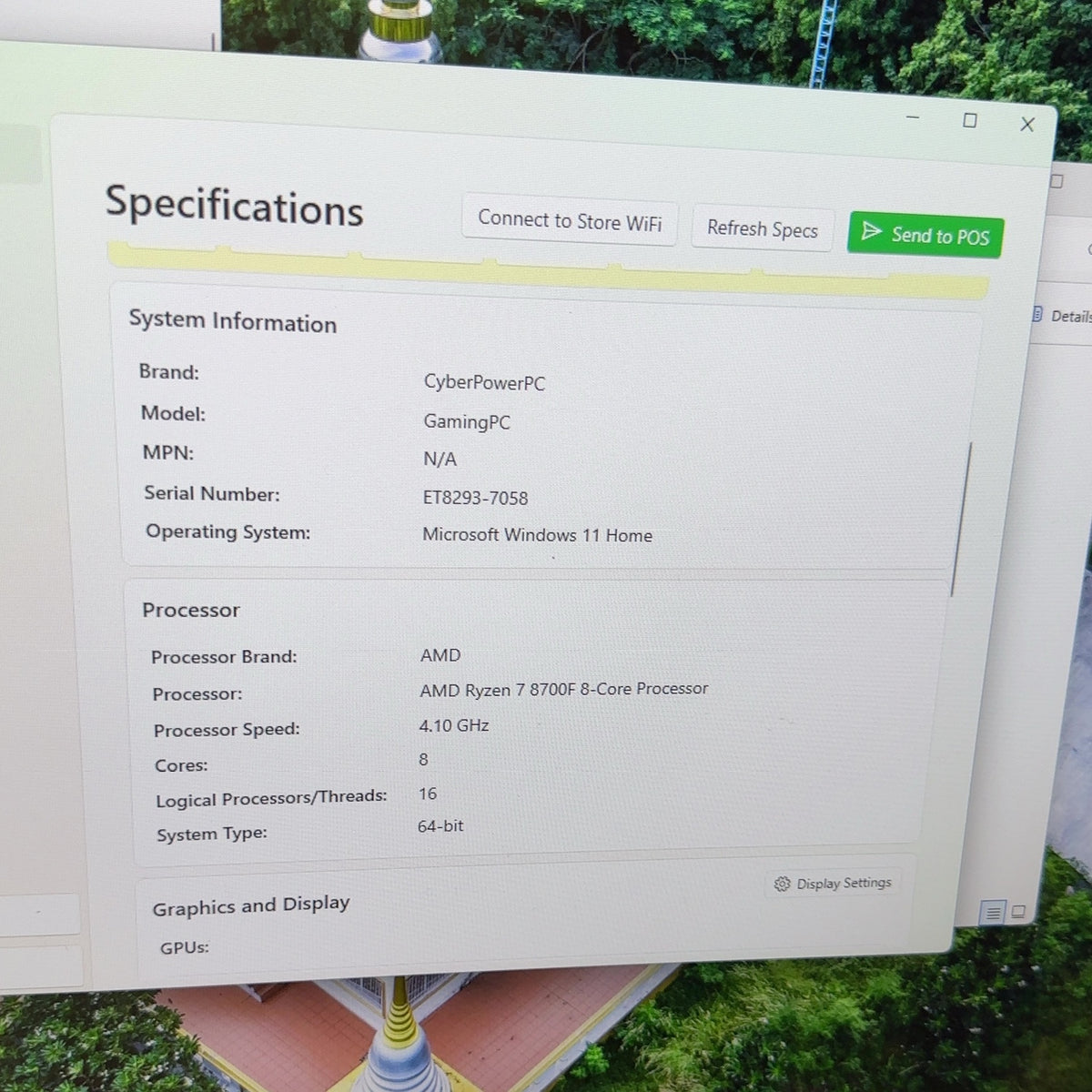Click the gear icon beside Display Settings
The height and width of the screenshot is (1092, 1092).
[782, 884]
